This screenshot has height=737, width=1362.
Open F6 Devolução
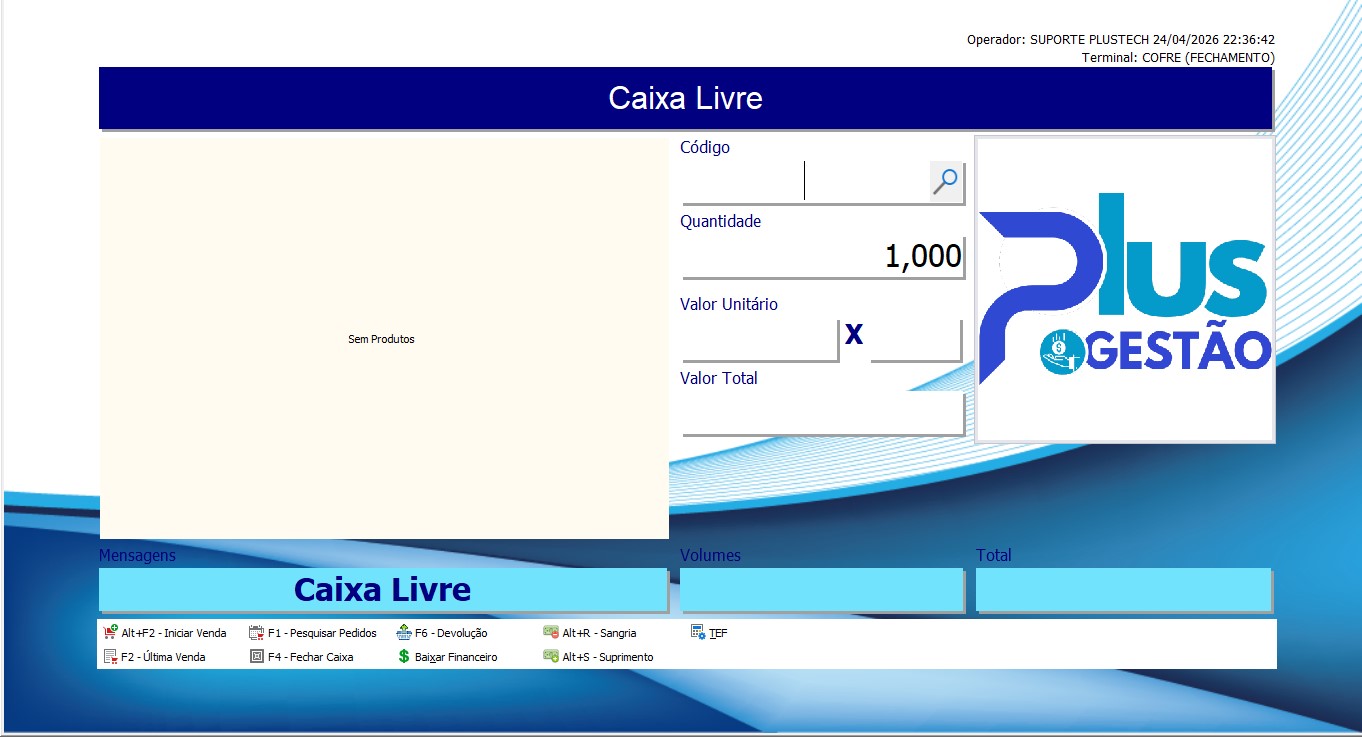click(442, 633)
